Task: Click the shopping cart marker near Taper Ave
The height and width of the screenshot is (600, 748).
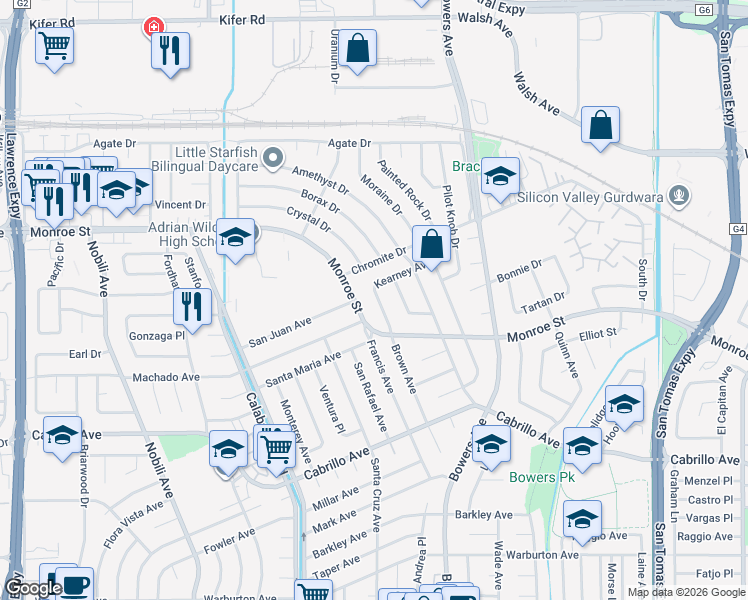Action: point(313,590)
